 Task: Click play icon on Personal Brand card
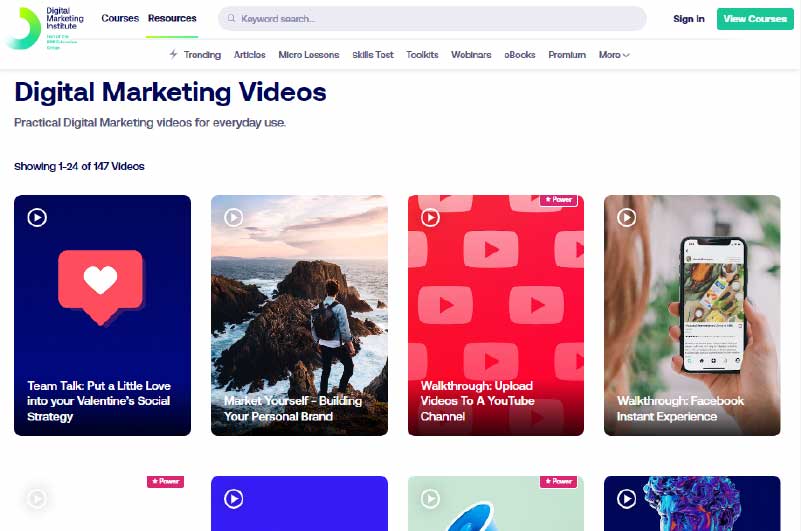pos(233,217)
